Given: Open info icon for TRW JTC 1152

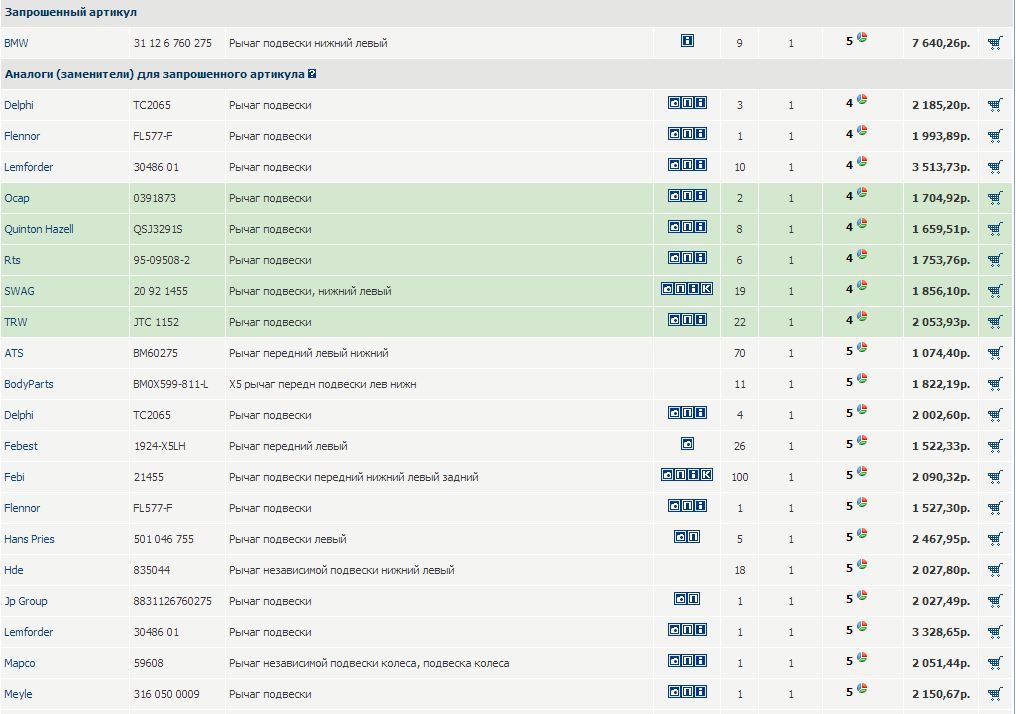Looking at the screenshot, I should click(x=700, y=319).
